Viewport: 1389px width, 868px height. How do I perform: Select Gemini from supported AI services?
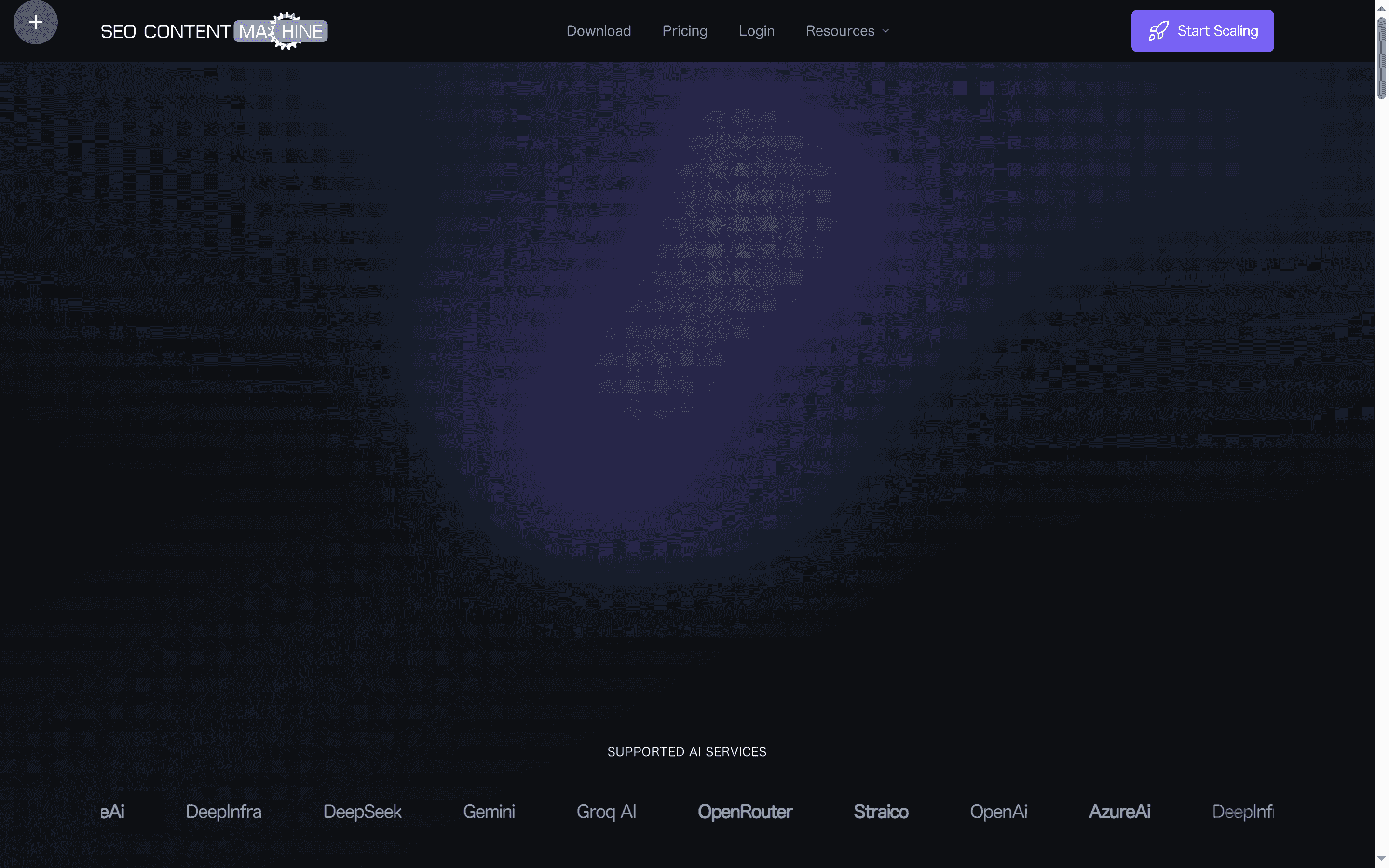pyautogui.click(x=489, y=812)
